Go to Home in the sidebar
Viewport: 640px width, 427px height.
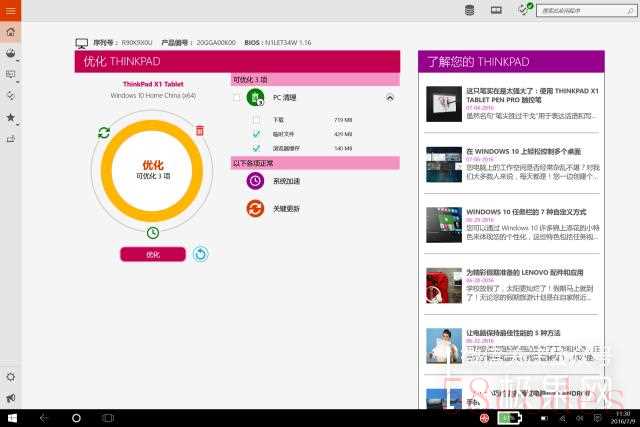tap(10, 32)
